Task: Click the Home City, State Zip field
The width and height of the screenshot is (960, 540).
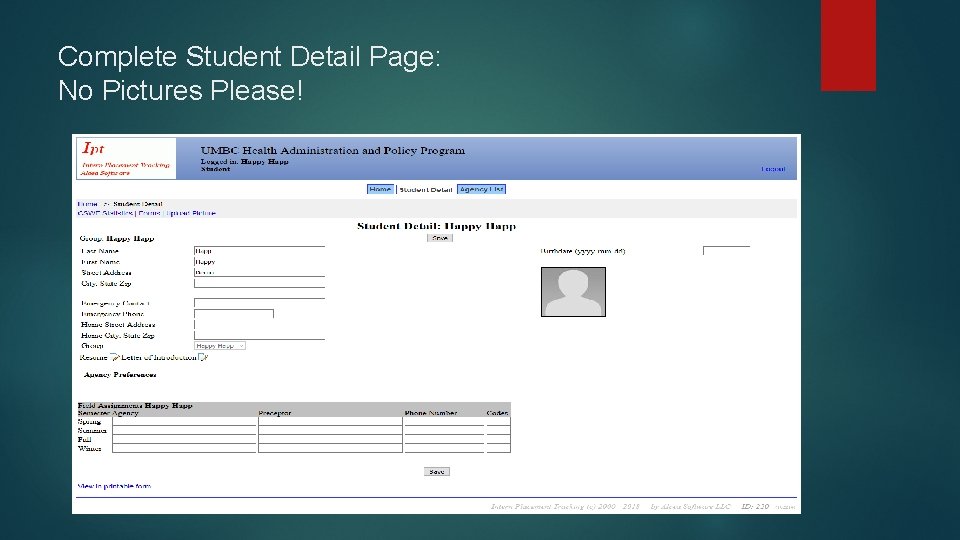Action: [260, 336]
